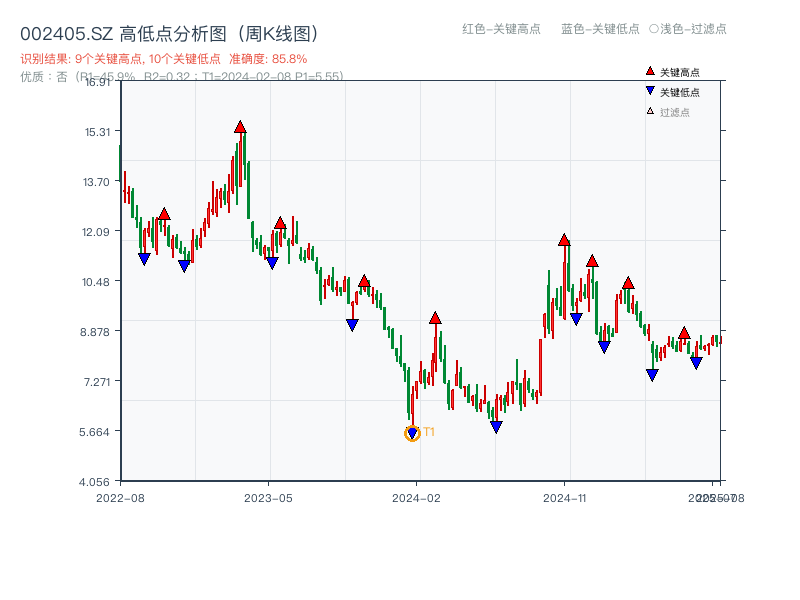Screen dimensions: 800x600
Task: Toggle the 关键高点 legend label
Action: 680,72
